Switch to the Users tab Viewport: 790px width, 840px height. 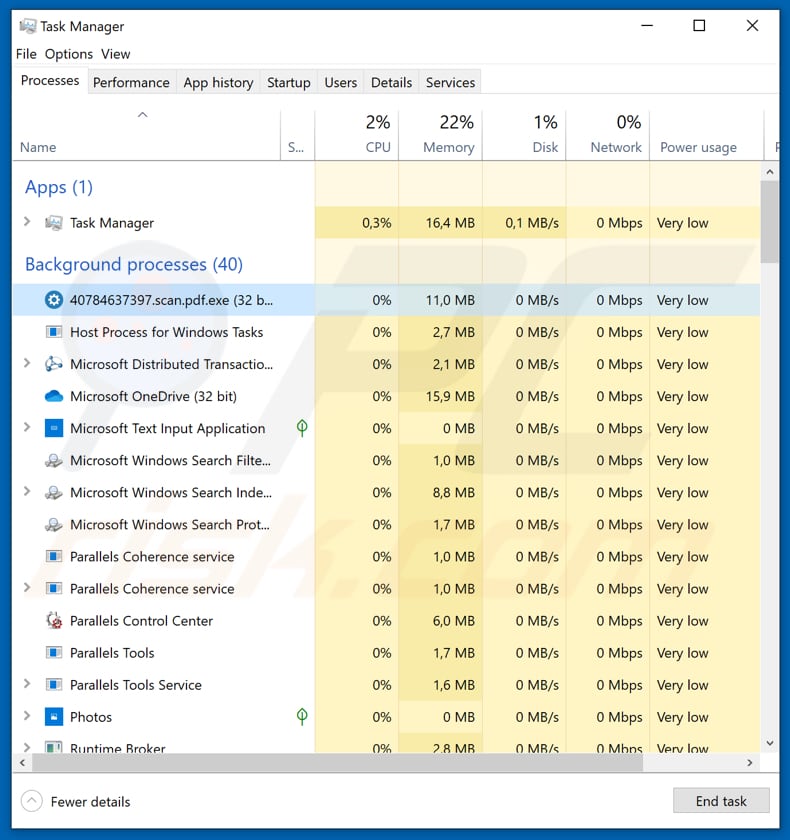(x=341, y=82)
